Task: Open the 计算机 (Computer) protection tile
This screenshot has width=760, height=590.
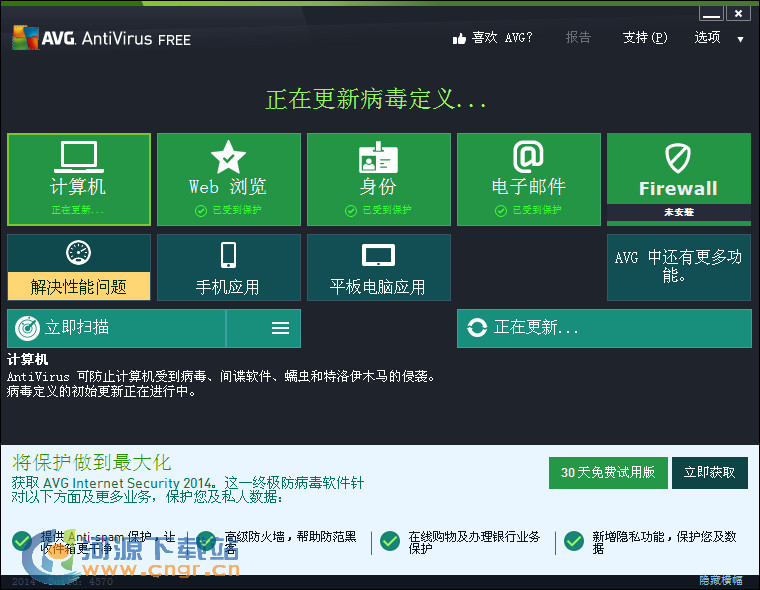Action: [x=79, y=179]
